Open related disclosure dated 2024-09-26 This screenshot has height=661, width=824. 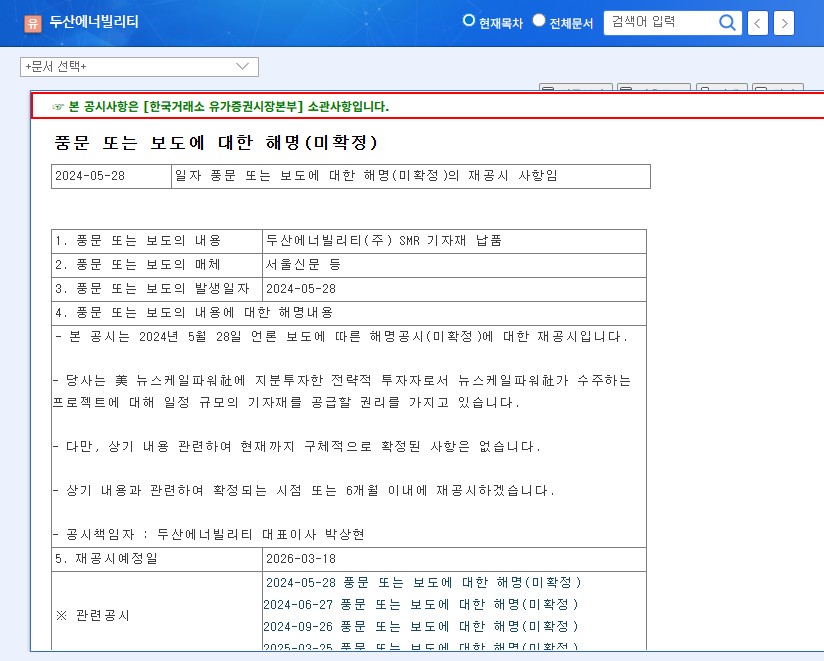[420, 626]
